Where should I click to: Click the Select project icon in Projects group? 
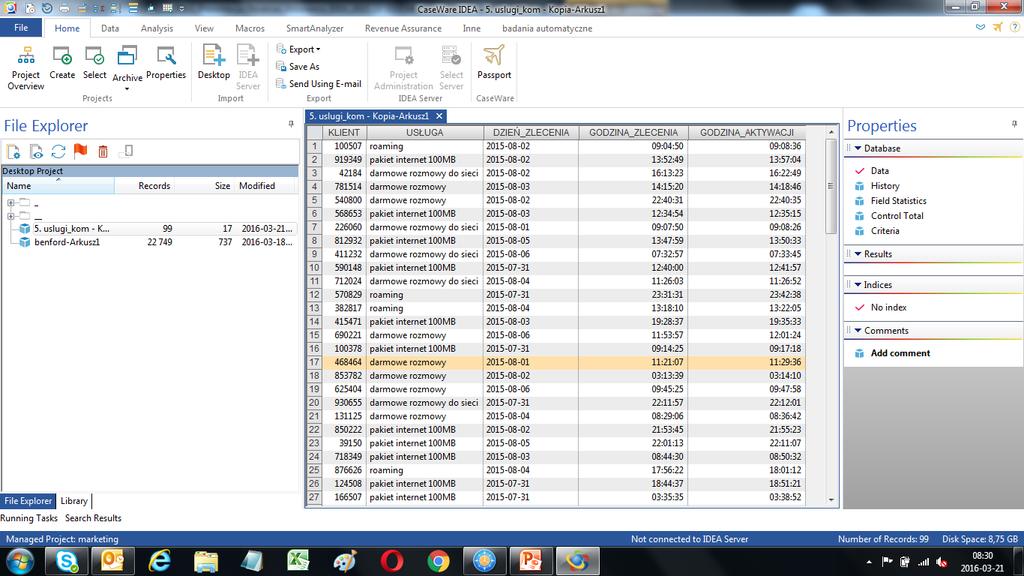tap(95, 63)
